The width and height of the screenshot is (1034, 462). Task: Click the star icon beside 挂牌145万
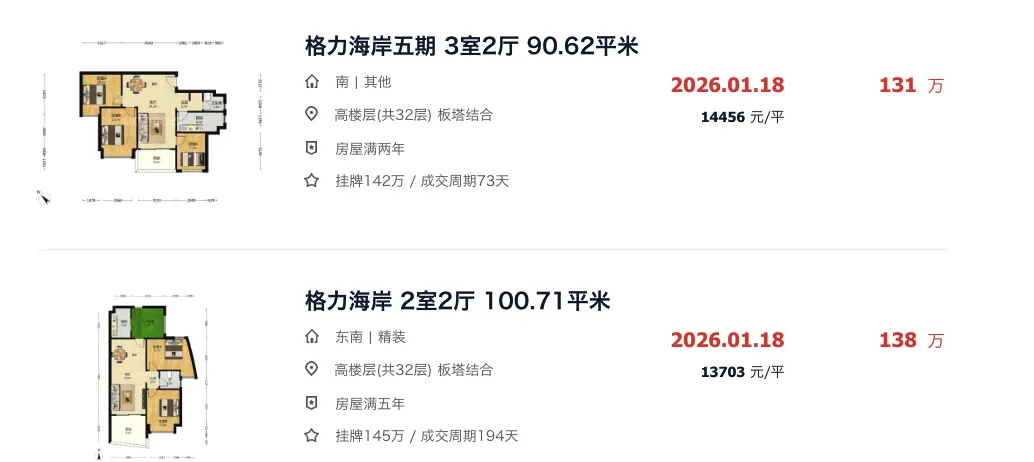coord(312,435)
